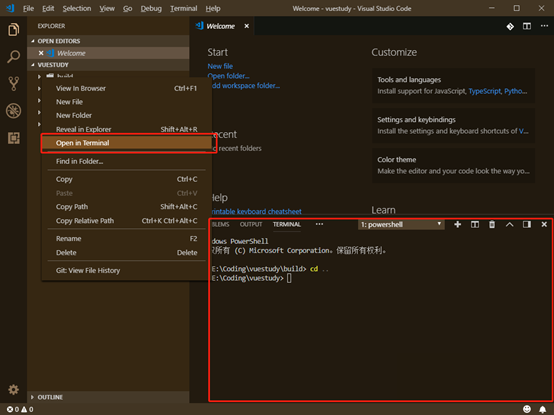554x415 pixels.
Task: Open notifications bell in status bar
Action: pos(543,409)
